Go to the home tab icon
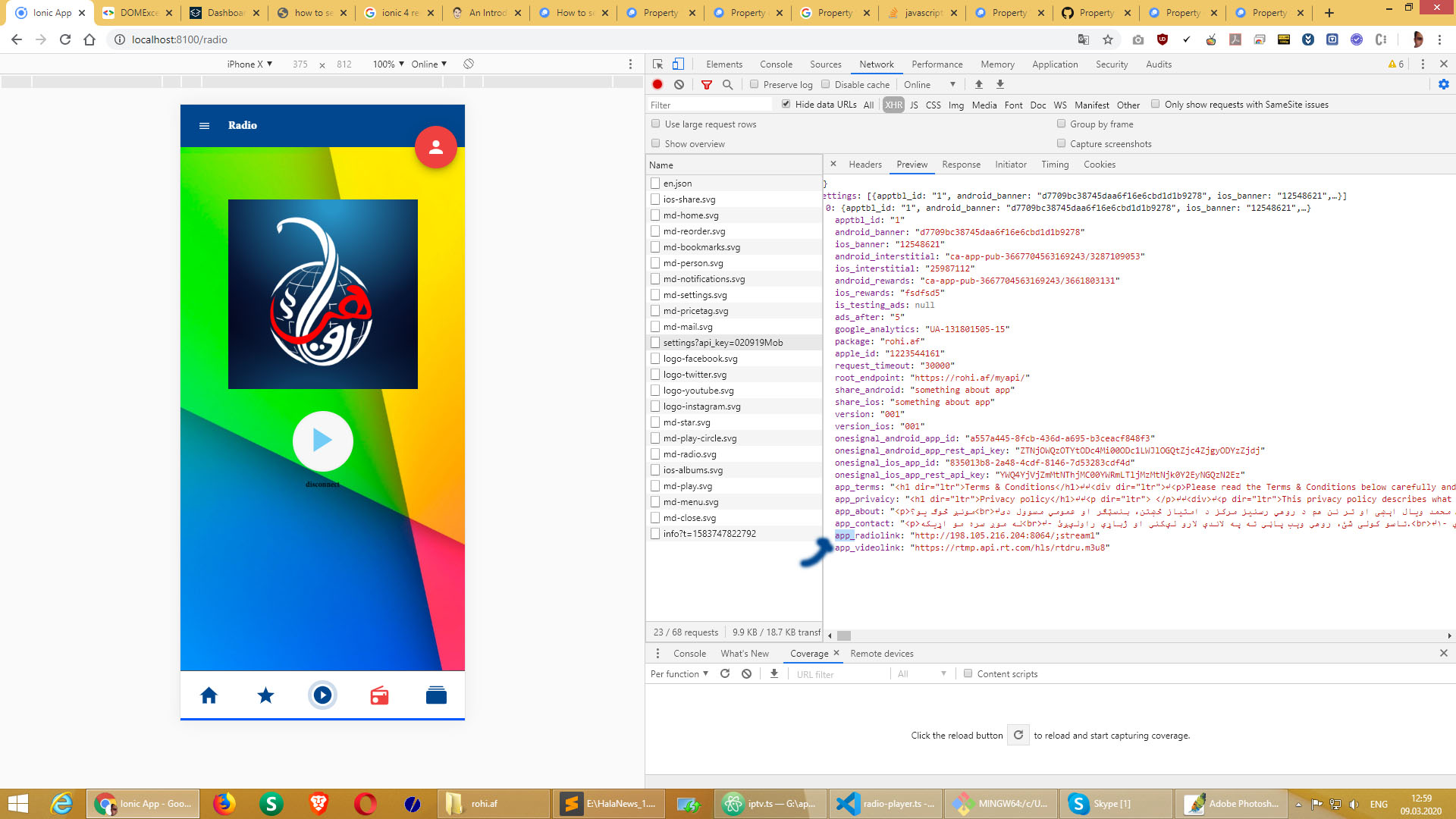This screenshot has width=1456, height=819. [209, 695]
